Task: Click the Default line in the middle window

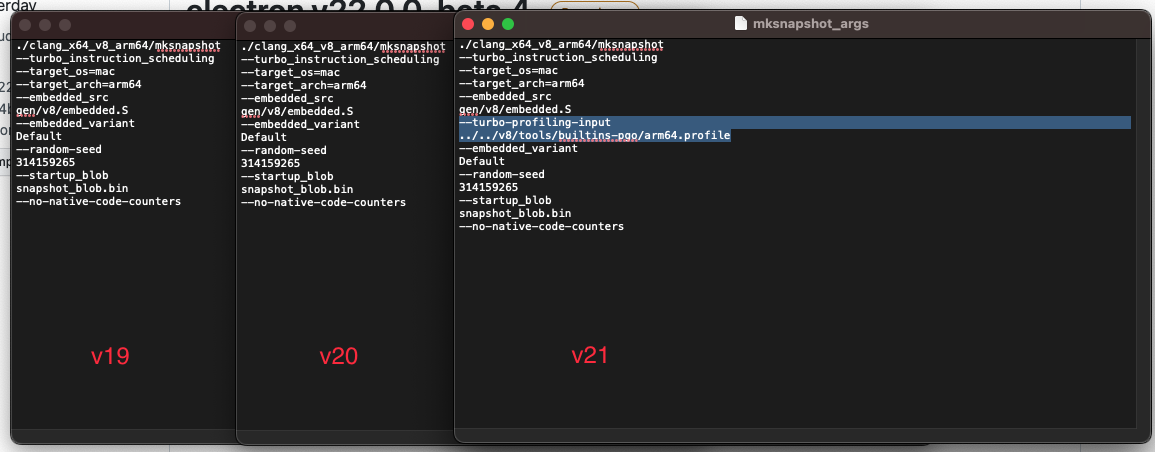Action: click(264, 137)
